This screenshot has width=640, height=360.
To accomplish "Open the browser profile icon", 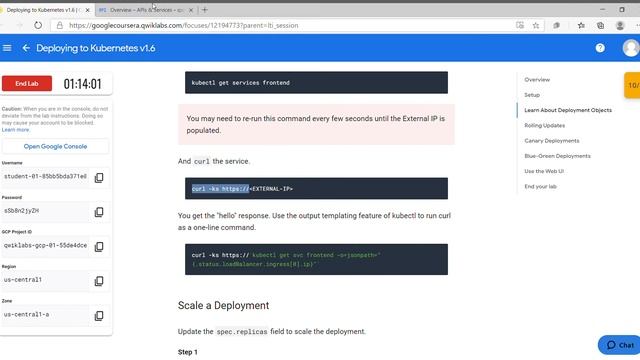I will [620, 25].
